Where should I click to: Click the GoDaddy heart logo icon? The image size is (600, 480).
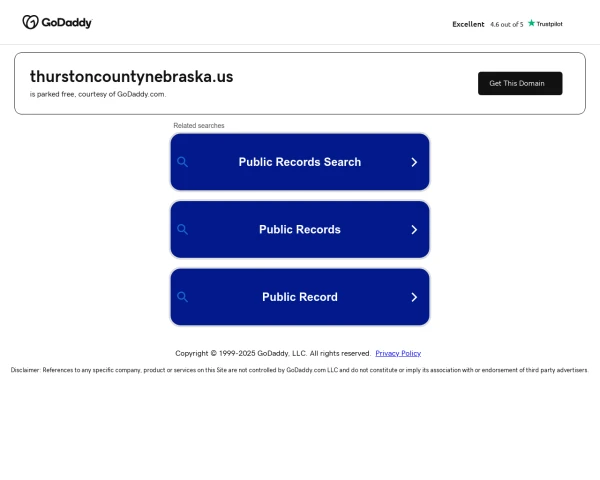click(31, 22)
